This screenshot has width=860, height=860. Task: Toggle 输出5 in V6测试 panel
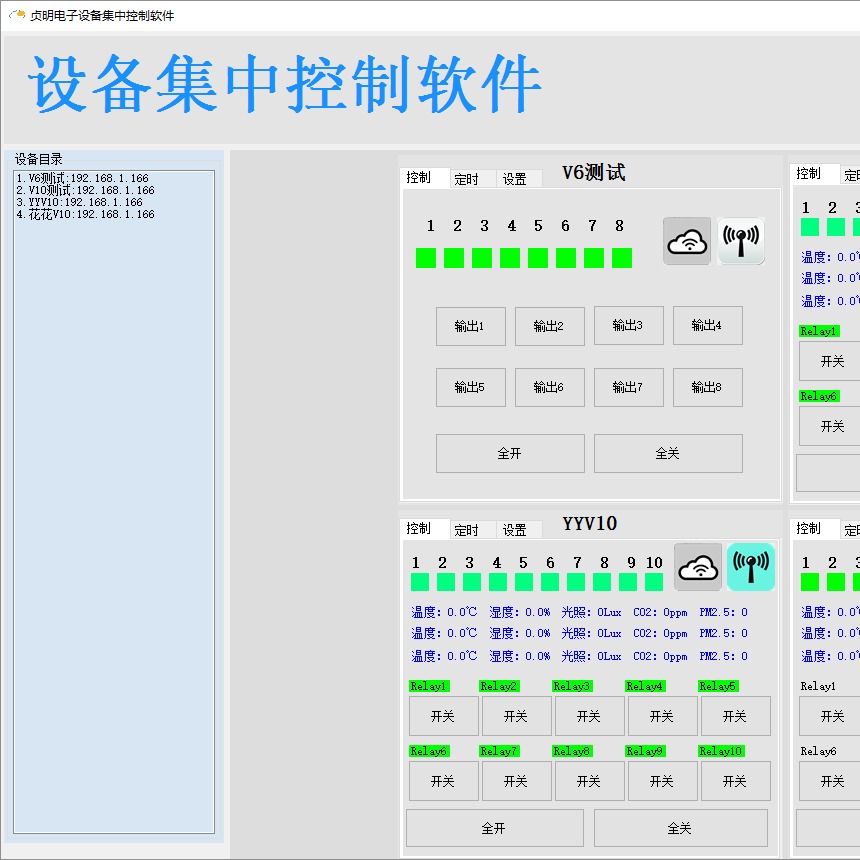[471, 387]
